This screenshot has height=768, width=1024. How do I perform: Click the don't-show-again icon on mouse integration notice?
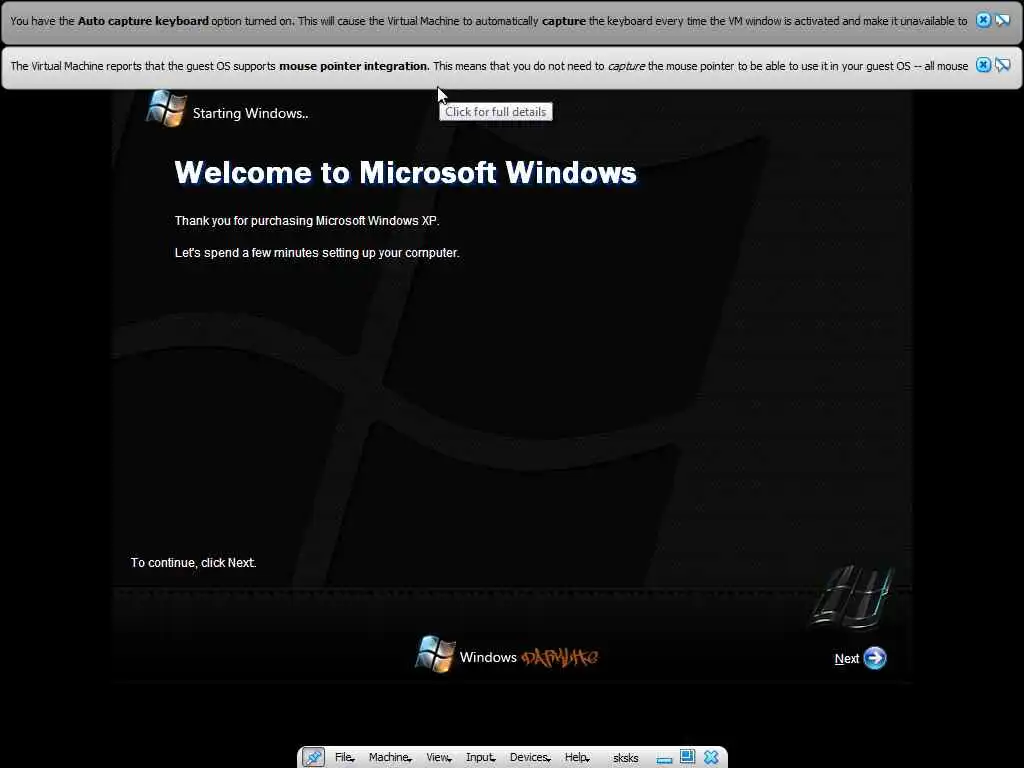coord(1003,65)
